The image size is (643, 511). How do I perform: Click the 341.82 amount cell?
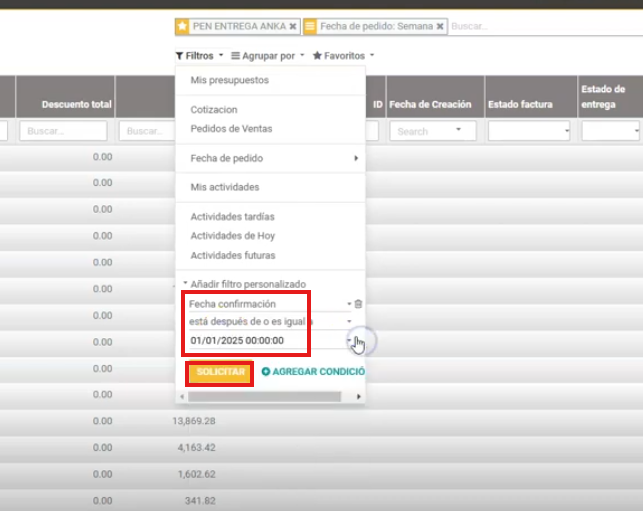coord(200,501)
